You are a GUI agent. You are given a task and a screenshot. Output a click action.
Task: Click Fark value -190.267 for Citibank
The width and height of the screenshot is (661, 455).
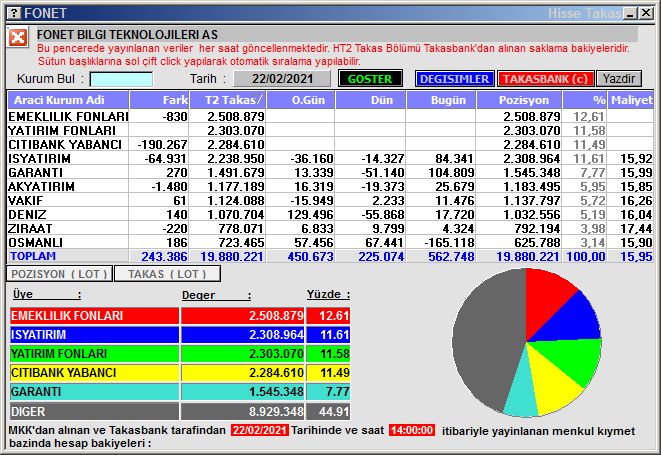[x=162, y=145]
